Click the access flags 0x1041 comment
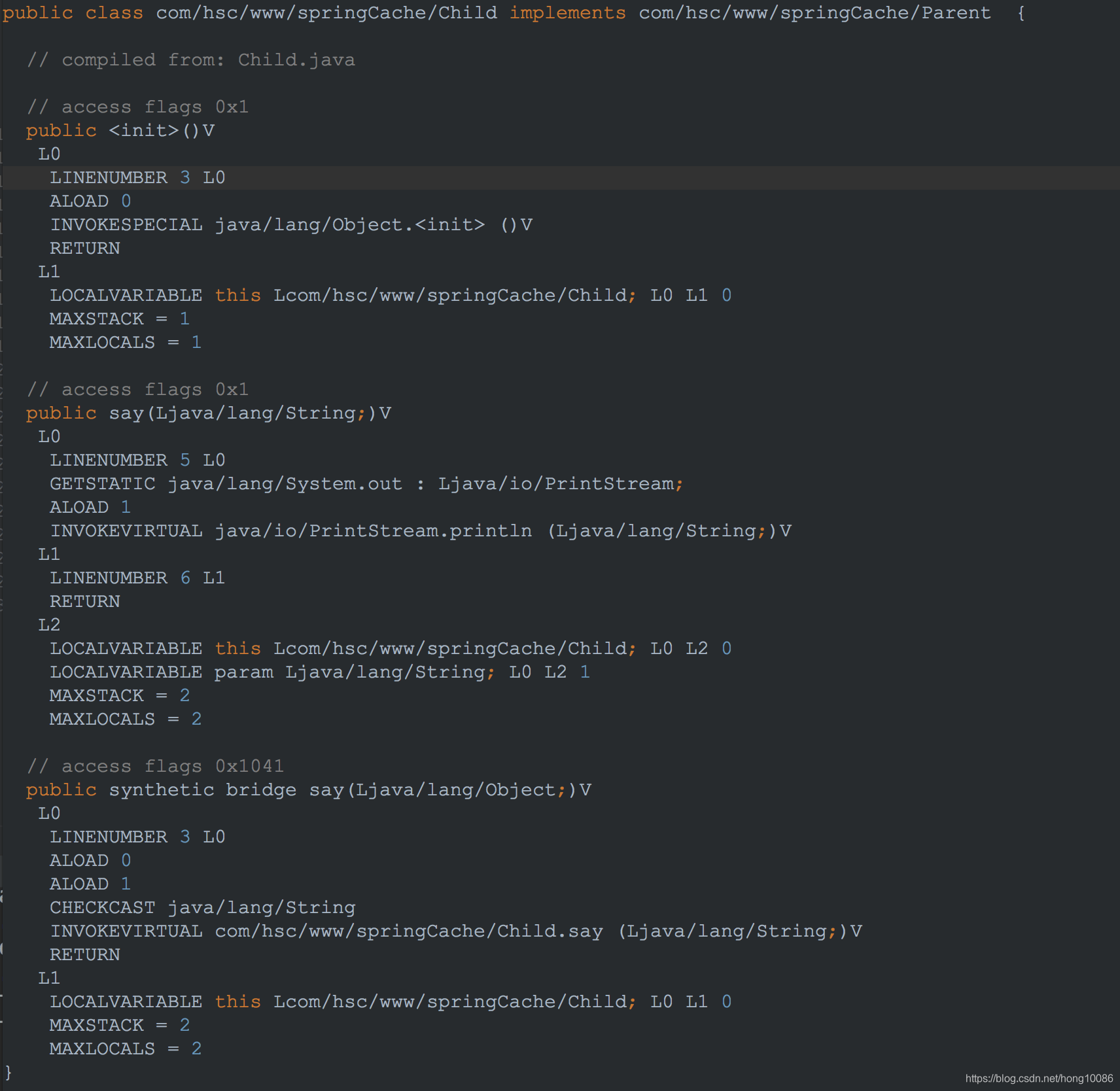 (155, 766)
